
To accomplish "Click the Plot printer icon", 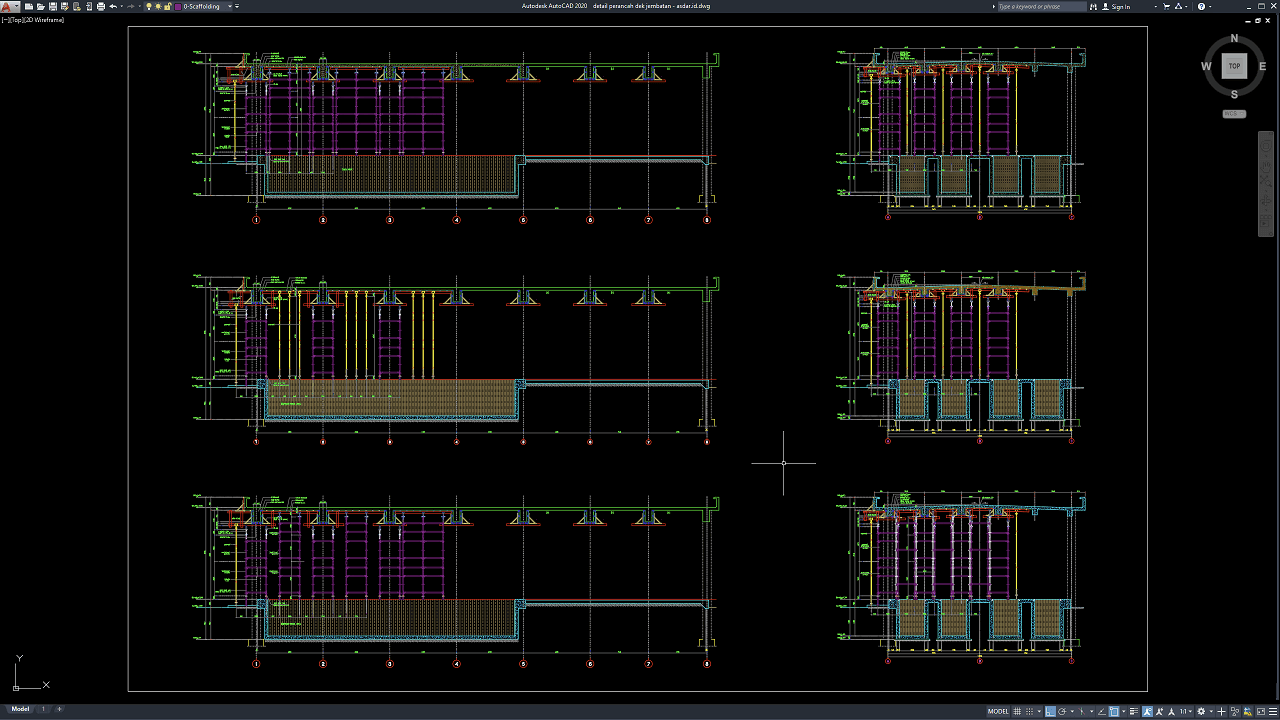I will point(100,6).
